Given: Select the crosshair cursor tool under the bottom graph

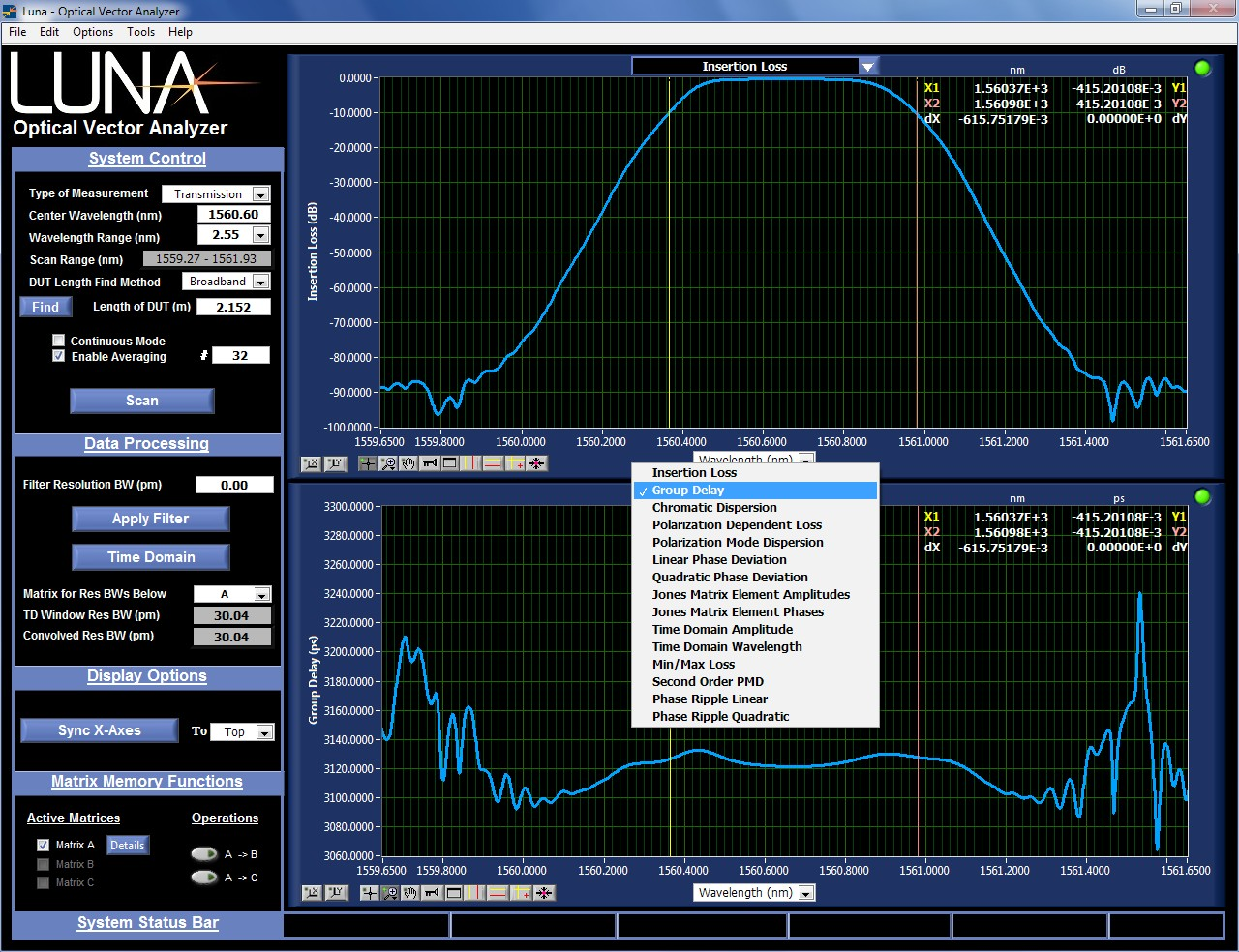Looking at the screenshot, I should (369, 893).
